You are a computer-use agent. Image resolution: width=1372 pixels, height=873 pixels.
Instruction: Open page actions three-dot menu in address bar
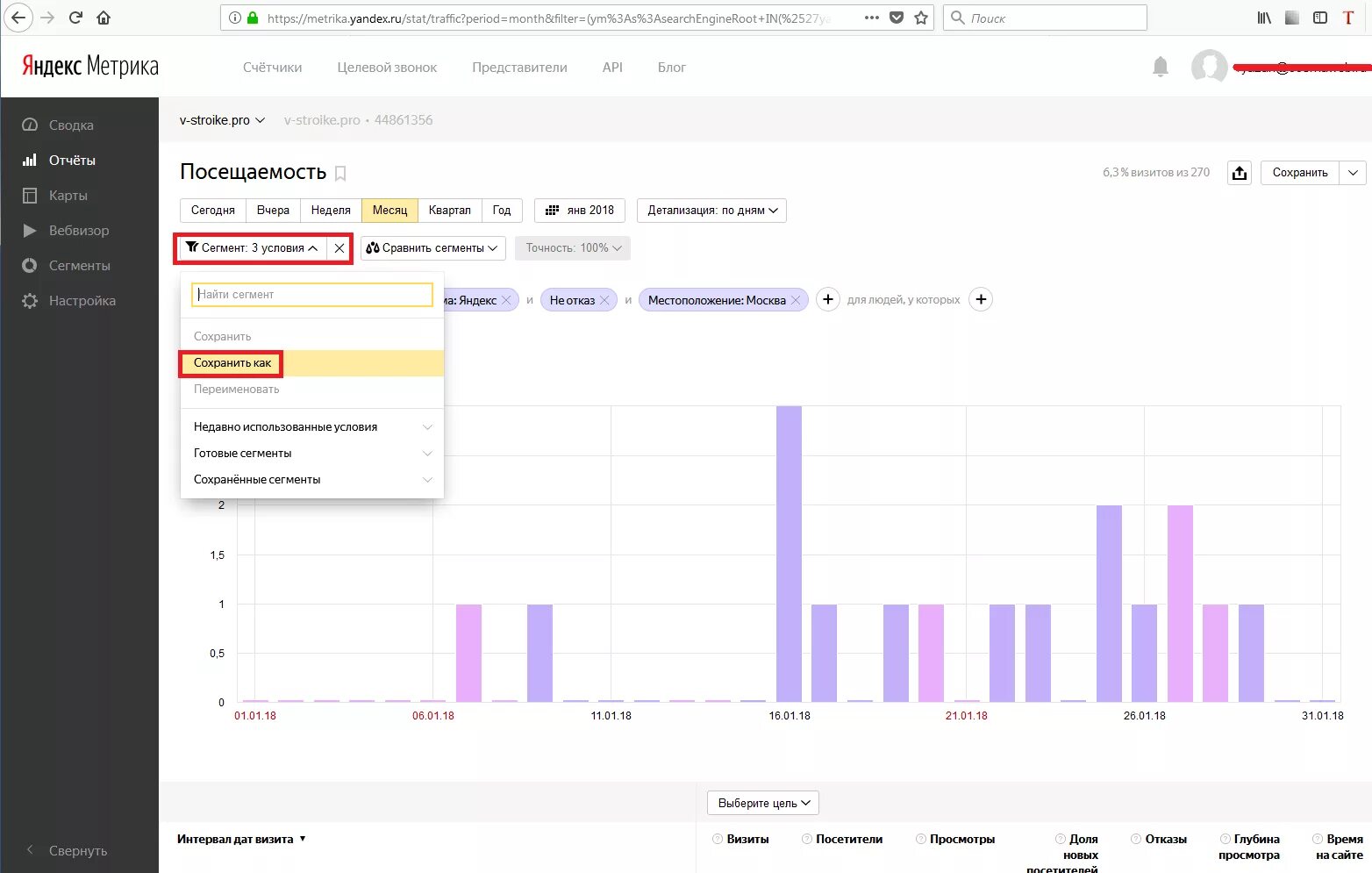pos(871,18)
